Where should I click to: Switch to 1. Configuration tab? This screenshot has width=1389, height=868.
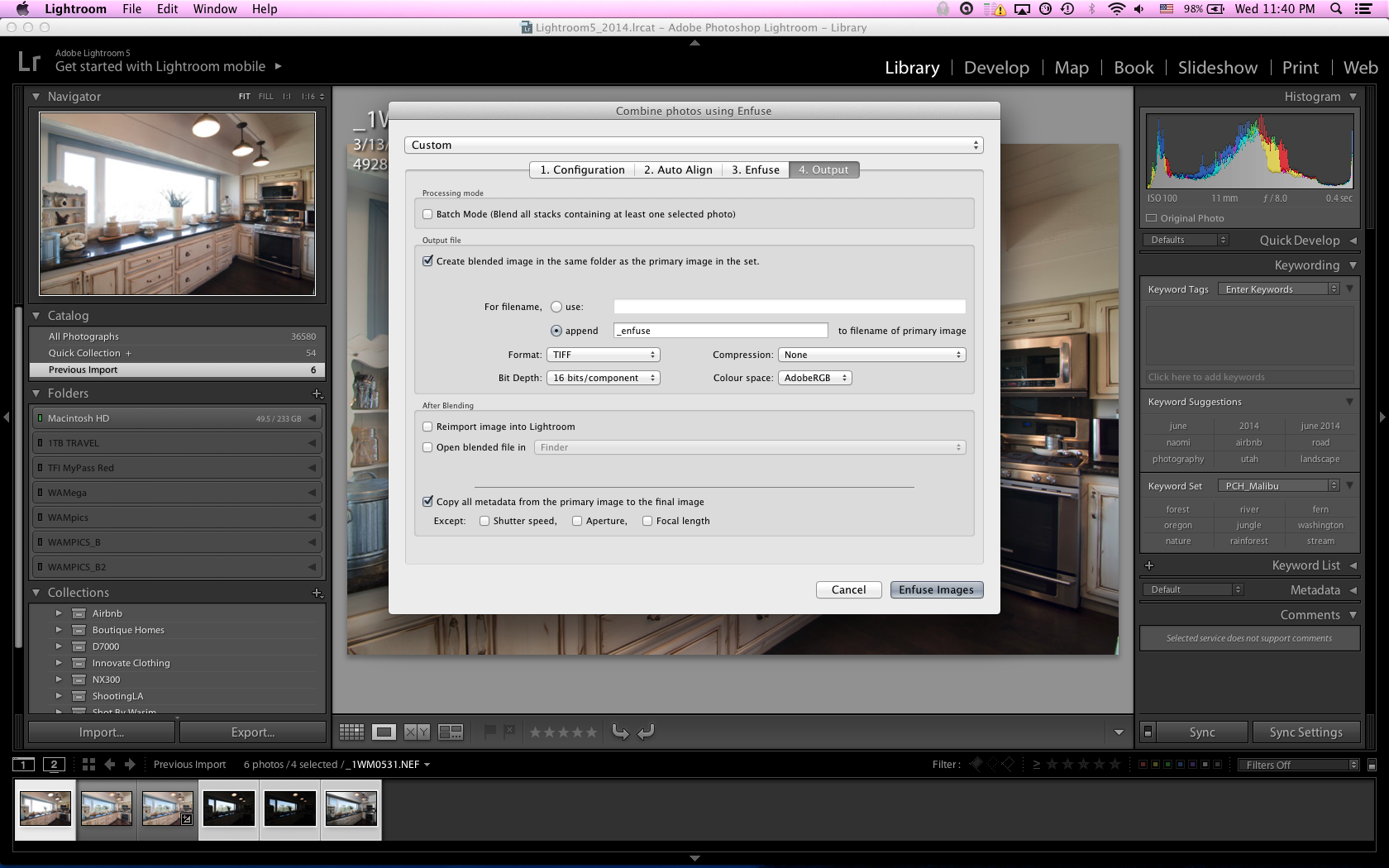click(x=582, y=169)
